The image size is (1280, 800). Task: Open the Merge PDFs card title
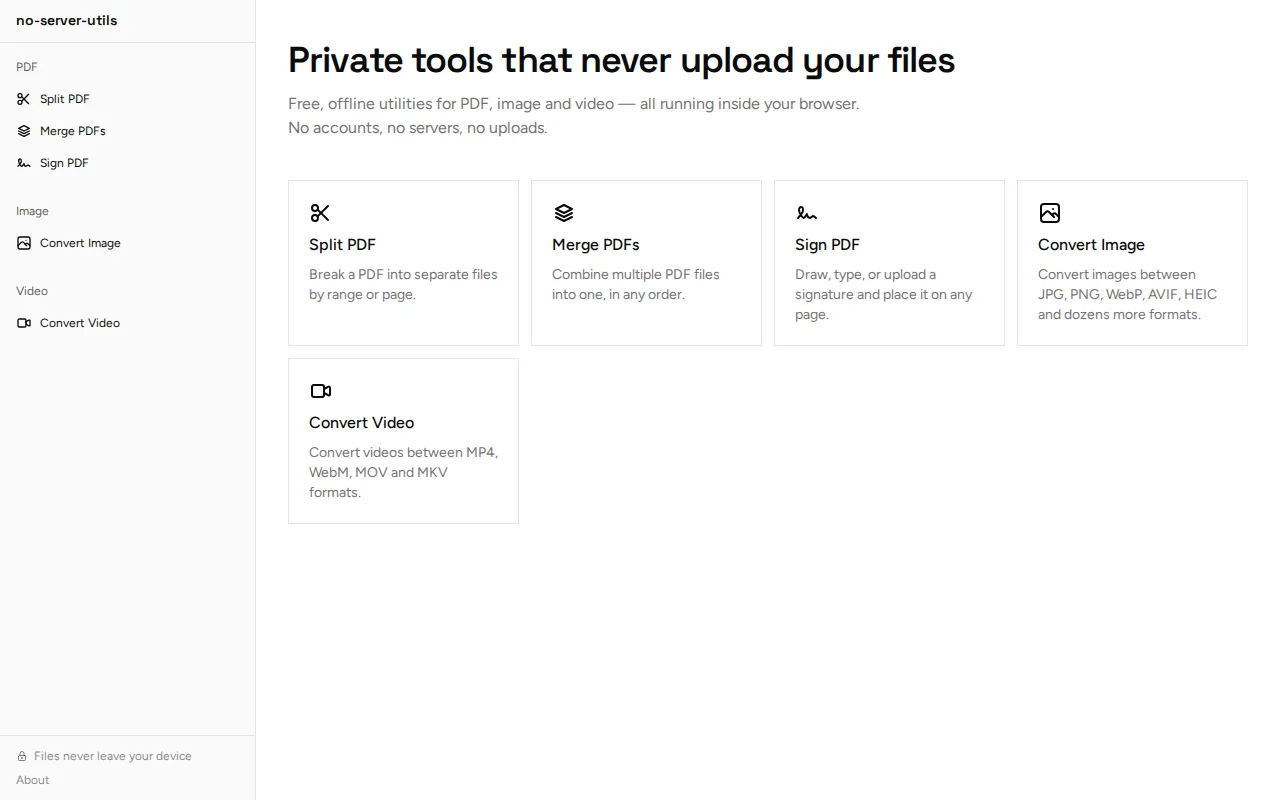pyautogui.click(x=596, y=245)
